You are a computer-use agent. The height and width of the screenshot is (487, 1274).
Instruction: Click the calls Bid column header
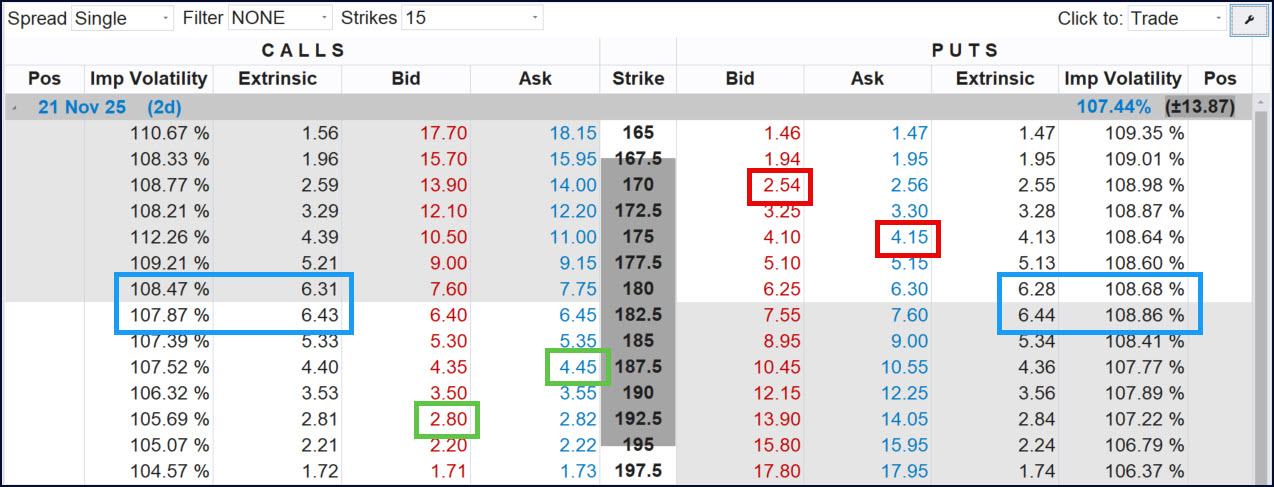(x=406, y=78)
